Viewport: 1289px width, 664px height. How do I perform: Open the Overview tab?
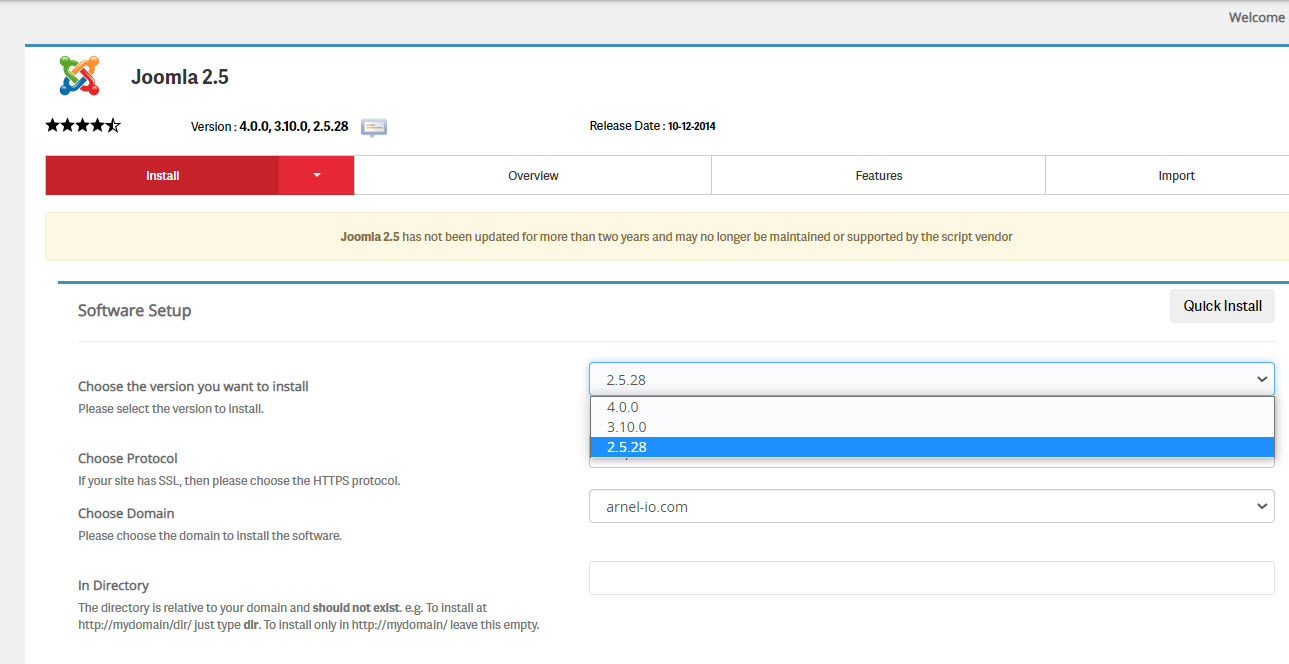pyautogui.click(x=533, y=175)
